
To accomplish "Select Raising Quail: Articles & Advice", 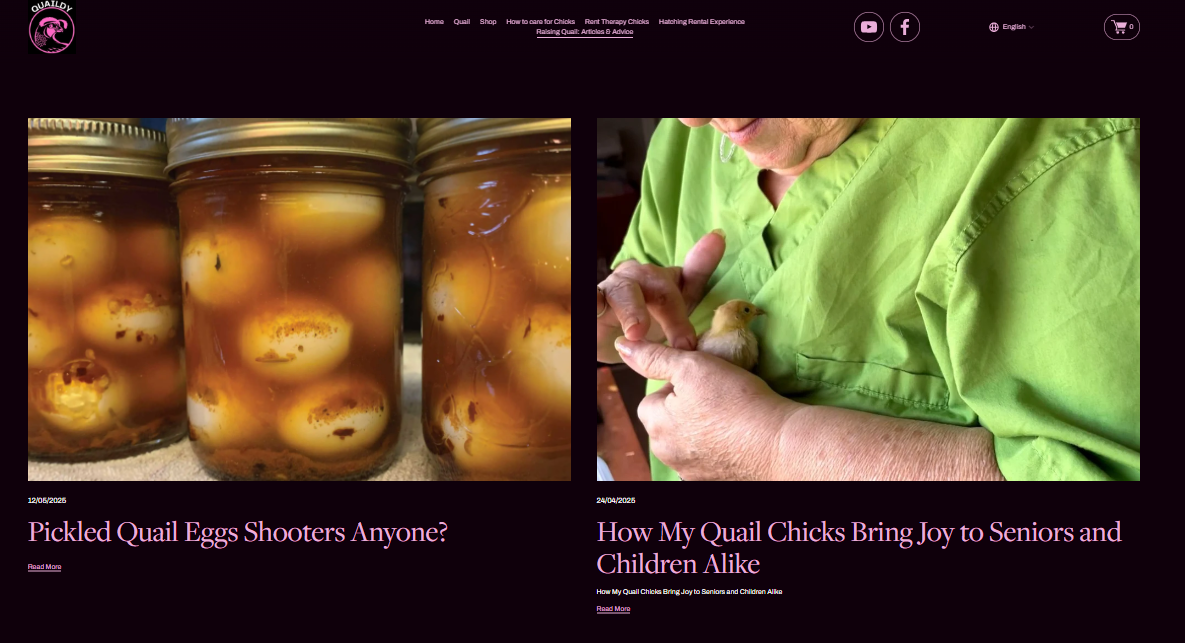I will [x=585, y=32].
